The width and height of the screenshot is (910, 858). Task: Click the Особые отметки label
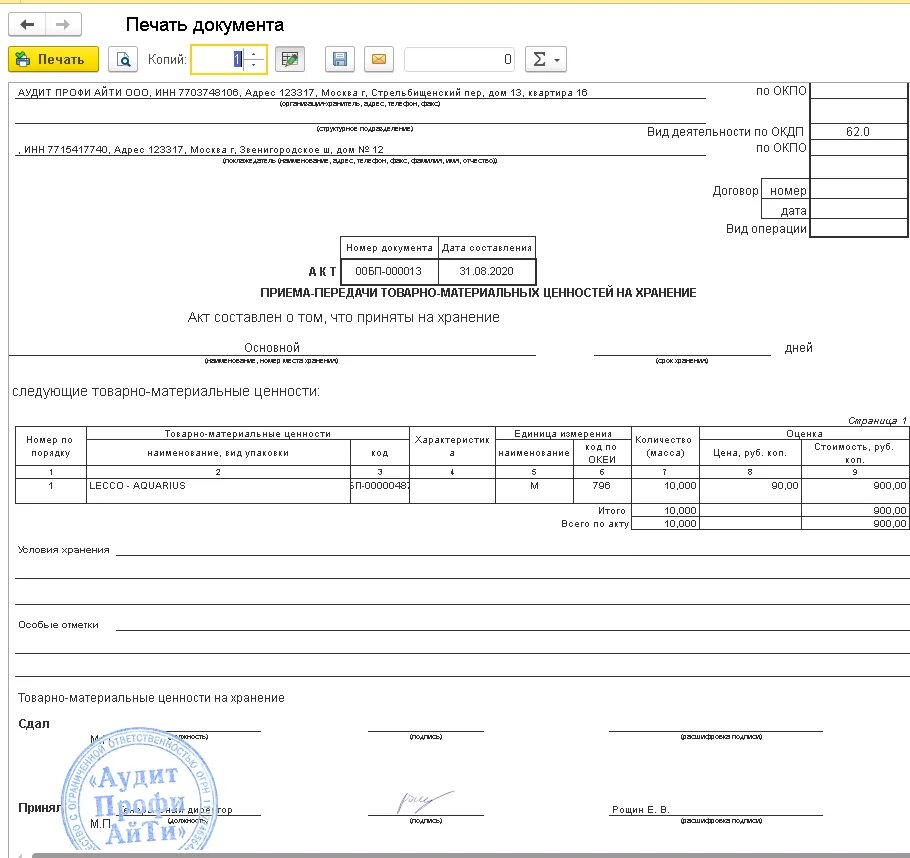[x=58, y=625]
